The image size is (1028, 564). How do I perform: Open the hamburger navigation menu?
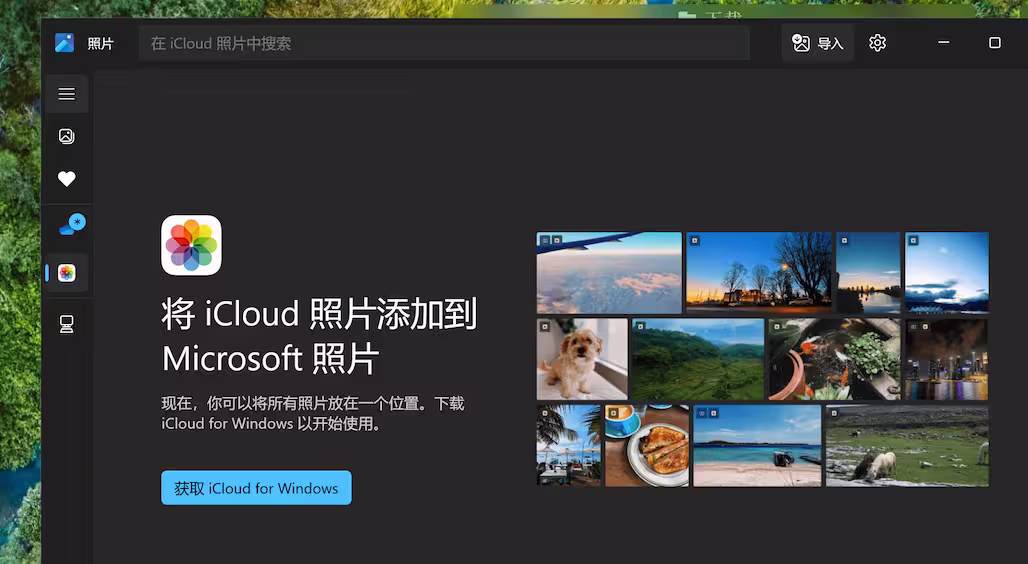[66, 94]
